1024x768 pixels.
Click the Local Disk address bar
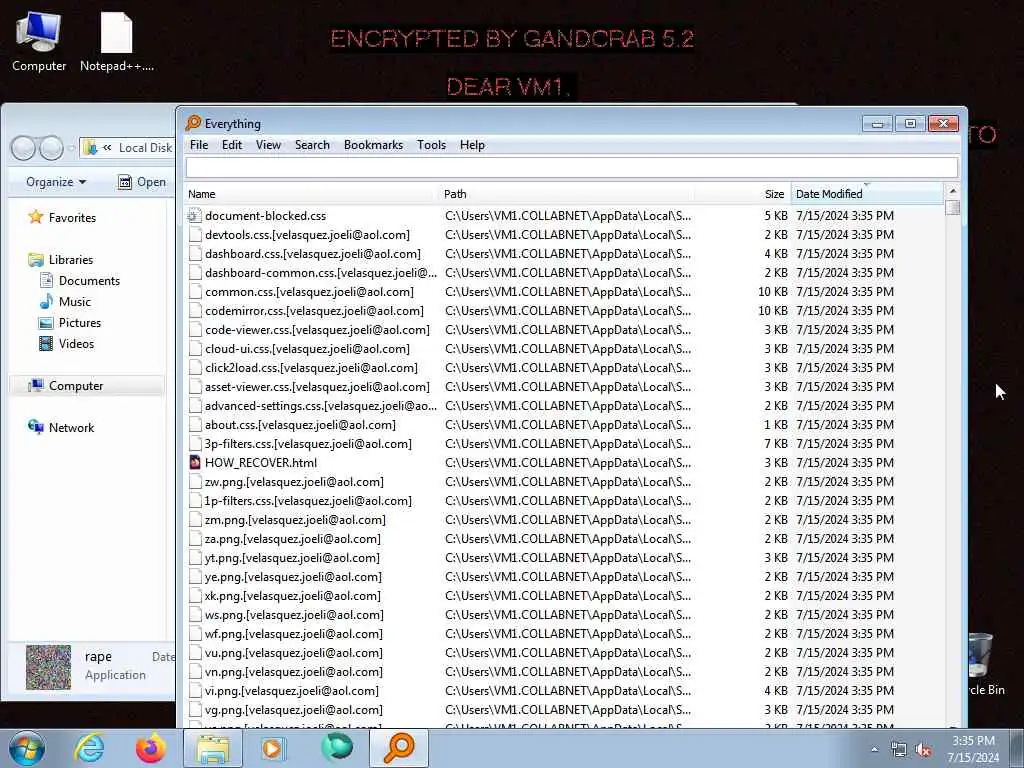129,148
